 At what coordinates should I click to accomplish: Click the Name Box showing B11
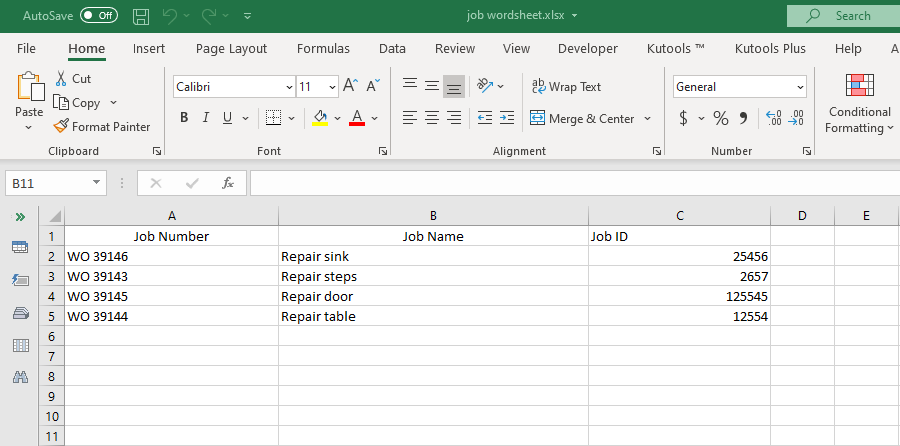coord(56,183)
